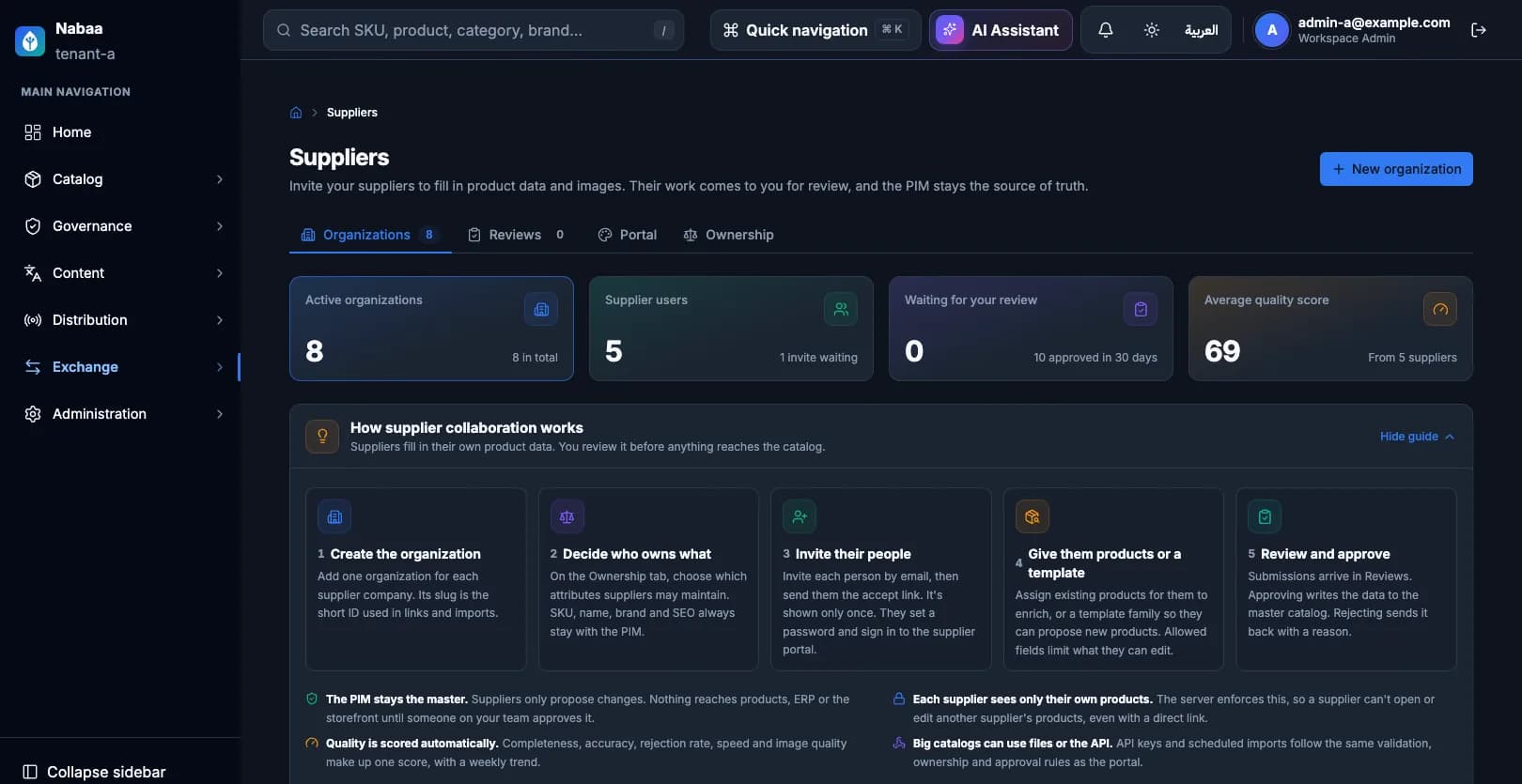Sign out using the logout icon

[x=1479, y=30]
